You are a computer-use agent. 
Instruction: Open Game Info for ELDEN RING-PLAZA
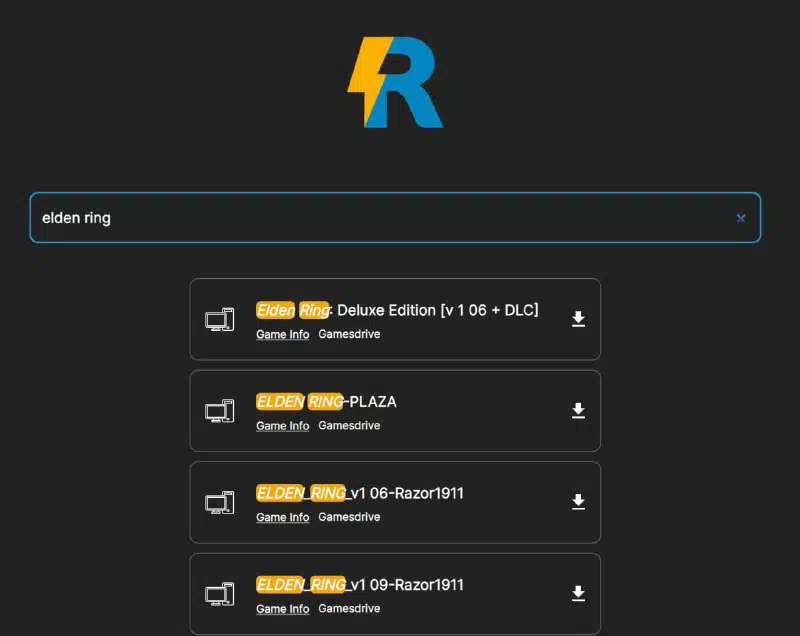click(x=283, y=426)
